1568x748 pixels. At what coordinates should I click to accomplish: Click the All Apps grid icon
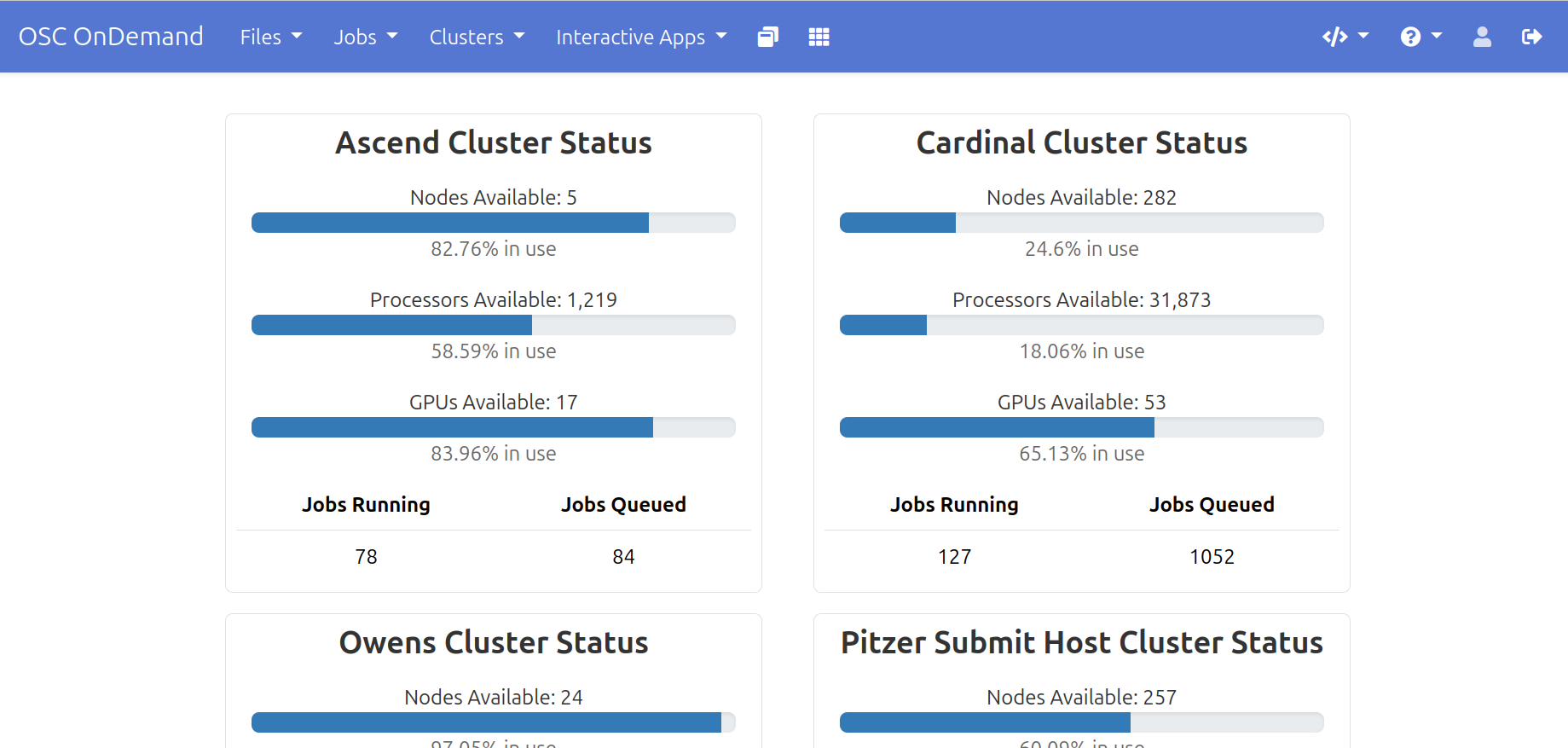pos(819,37)
